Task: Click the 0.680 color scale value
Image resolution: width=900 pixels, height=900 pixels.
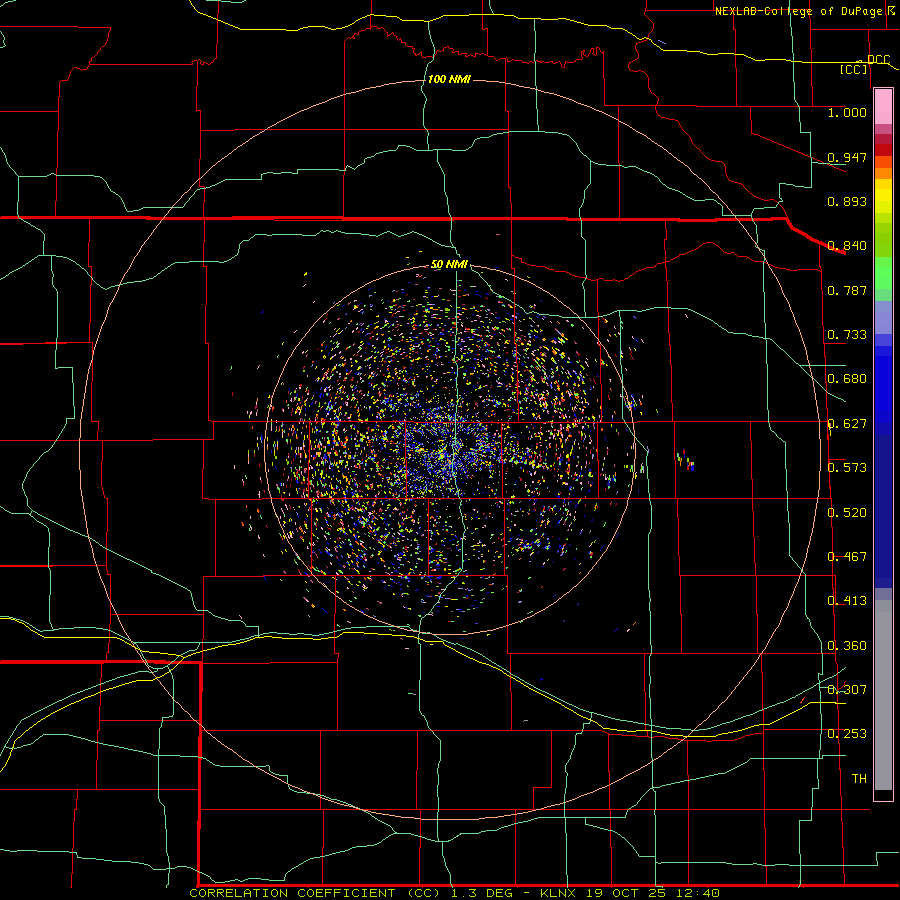Action: click(847, 379)
